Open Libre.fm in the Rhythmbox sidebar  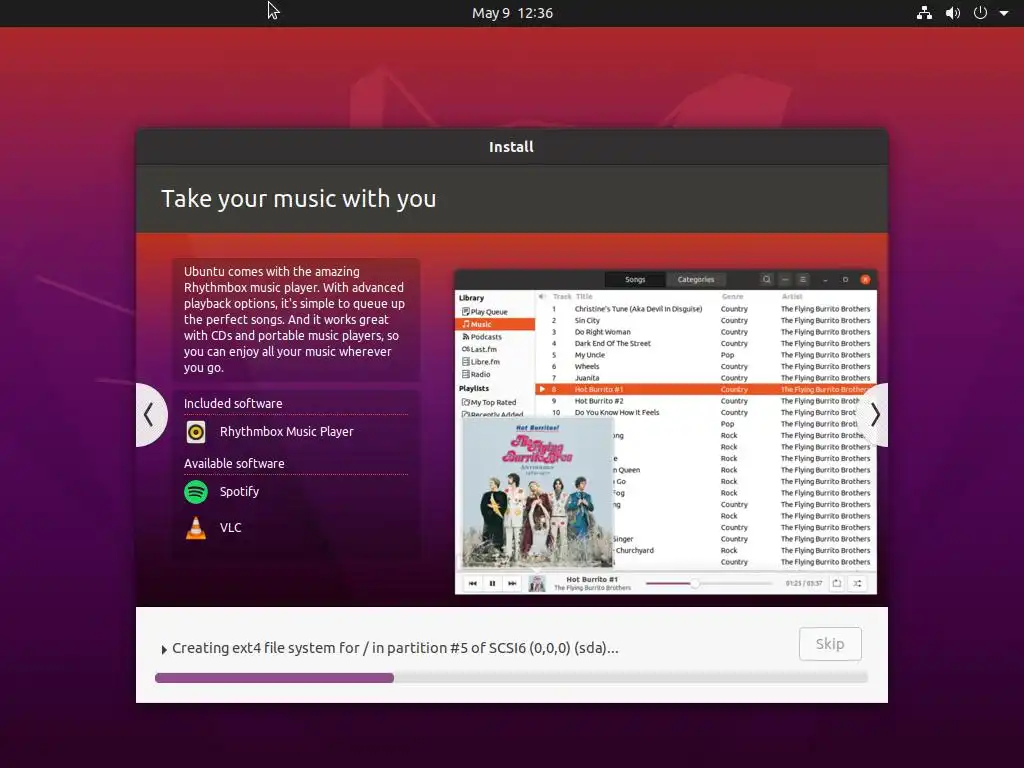tap(481, 362)
